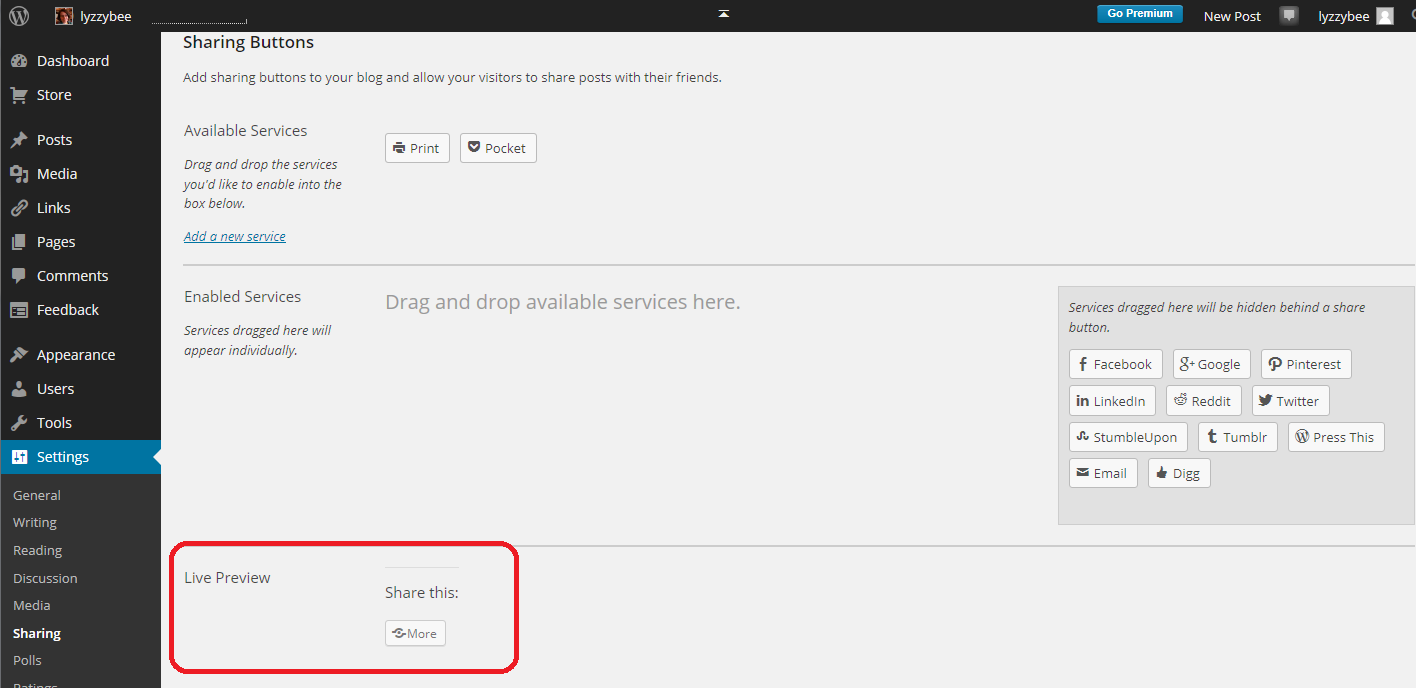Click the WordPress logo icon

(x=19, y=16)
